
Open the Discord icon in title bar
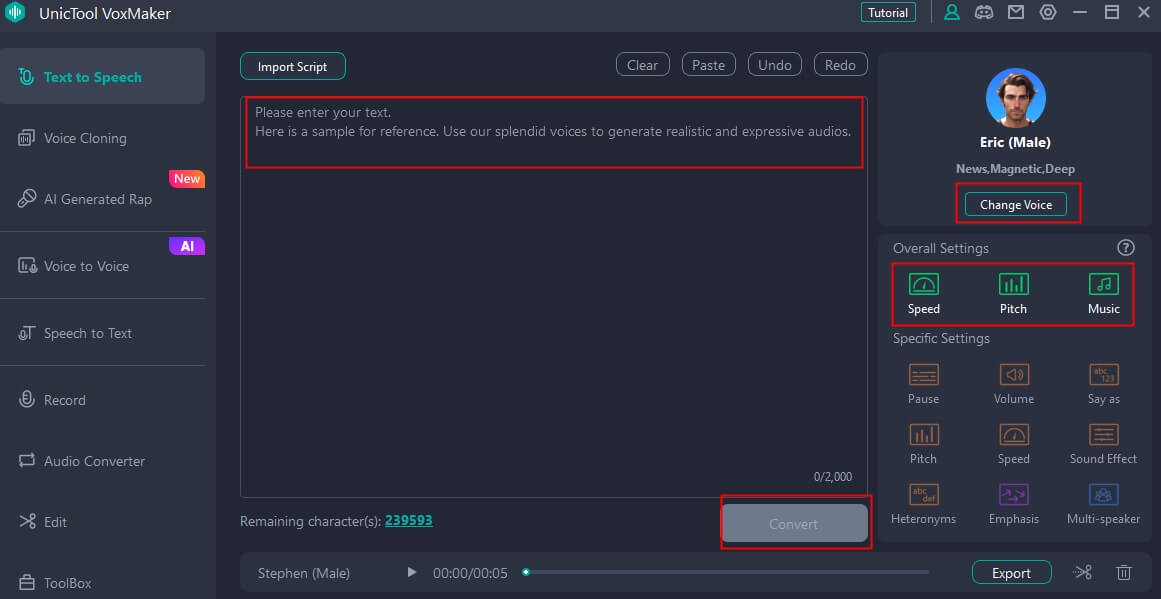tap(984, 13)
